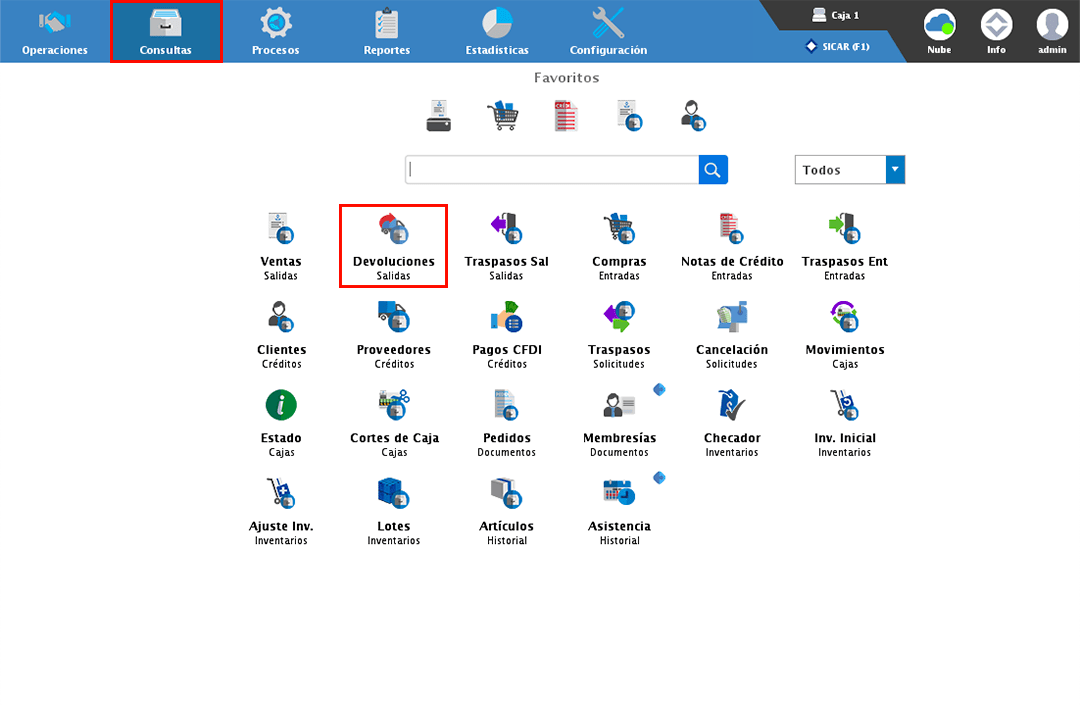The width and height of the screenshot is (1080, 705).
Task: Open Estado Cajas info icon
Action: [281, 406]
